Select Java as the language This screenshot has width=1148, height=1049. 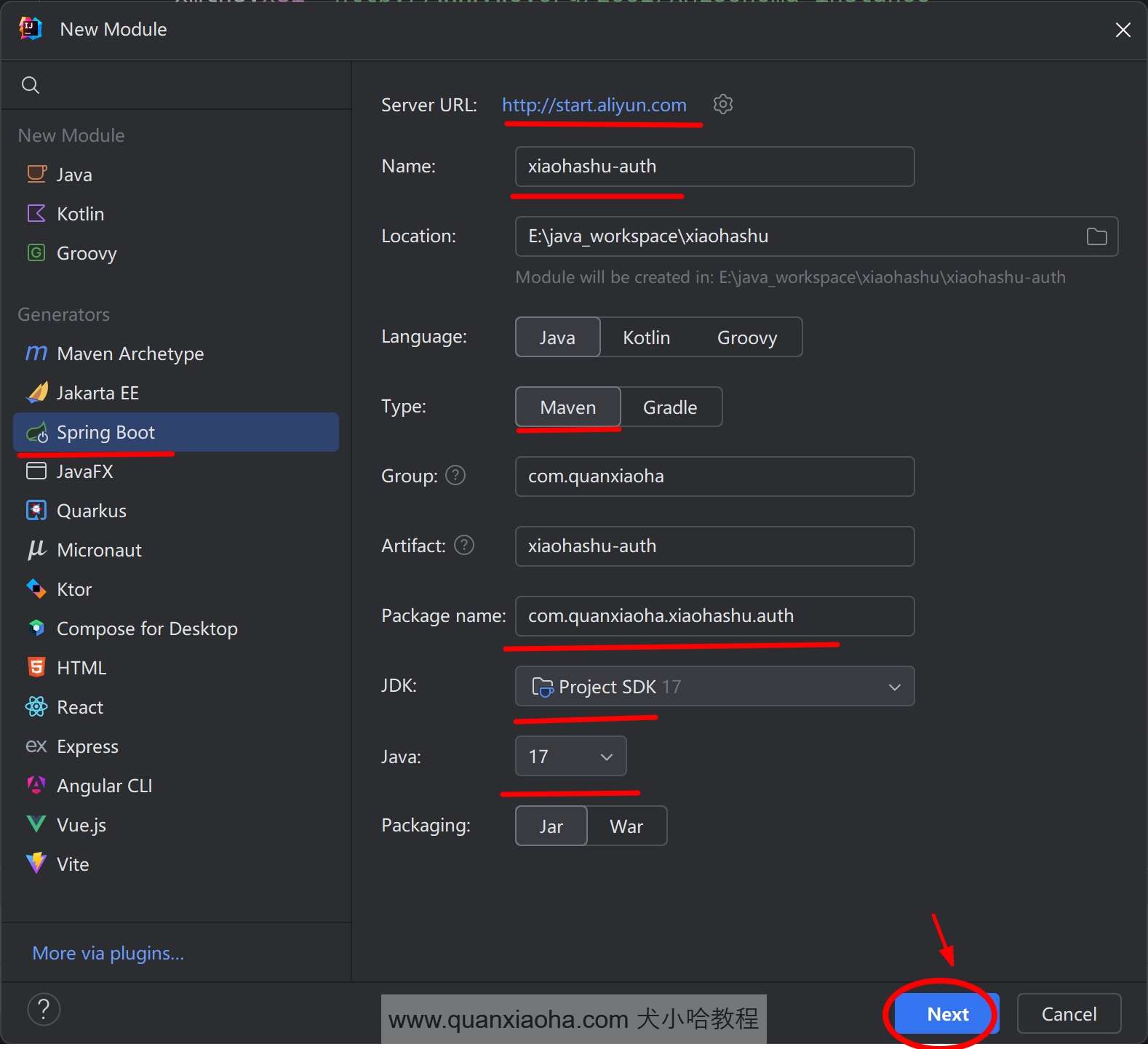[x=557, y=337]
